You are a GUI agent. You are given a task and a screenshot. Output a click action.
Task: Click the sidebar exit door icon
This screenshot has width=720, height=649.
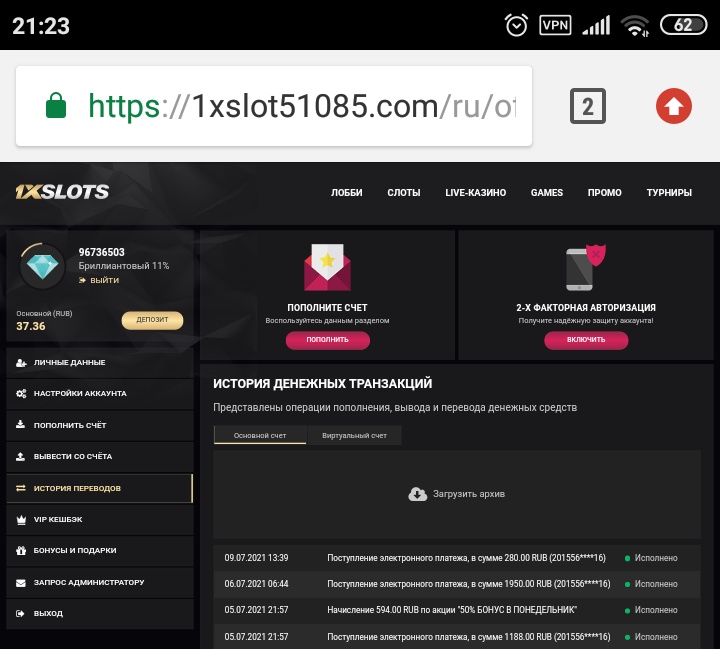(x=20, y=613)
